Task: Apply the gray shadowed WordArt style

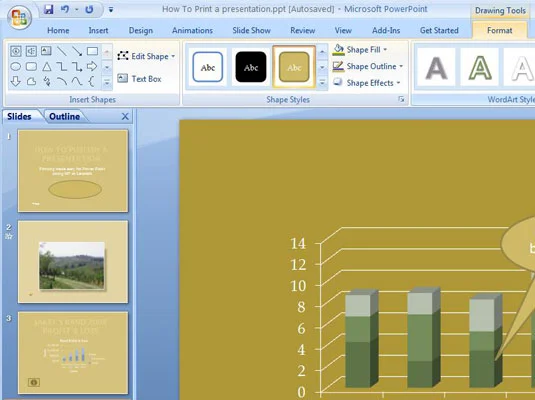Action: pyautogui.click(x=436, y=67)
